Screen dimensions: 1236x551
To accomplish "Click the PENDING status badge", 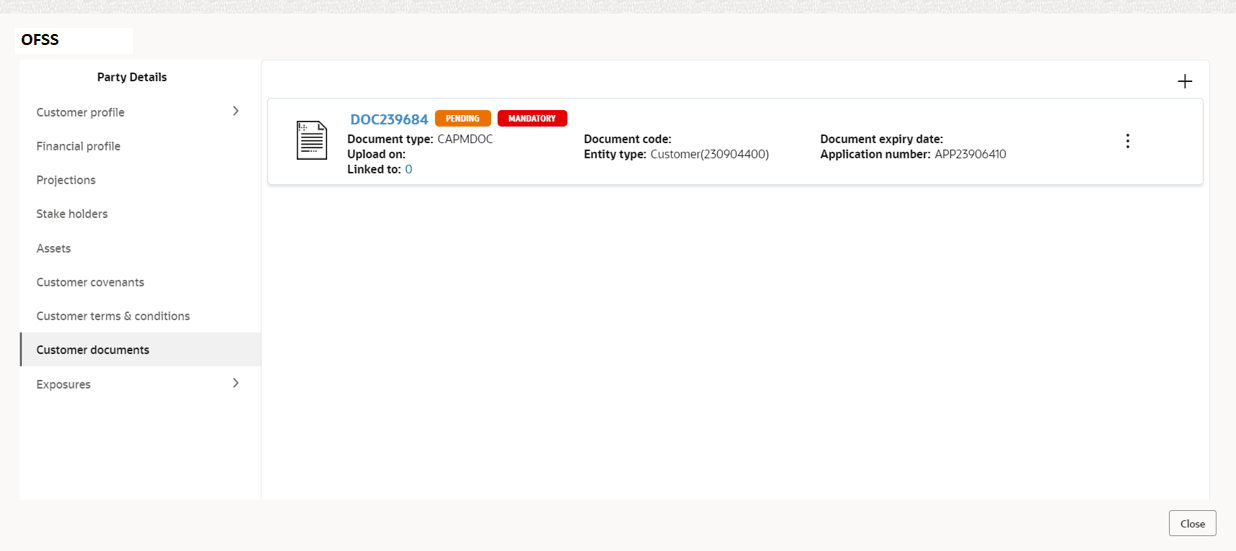I will [x=463, y=118].
